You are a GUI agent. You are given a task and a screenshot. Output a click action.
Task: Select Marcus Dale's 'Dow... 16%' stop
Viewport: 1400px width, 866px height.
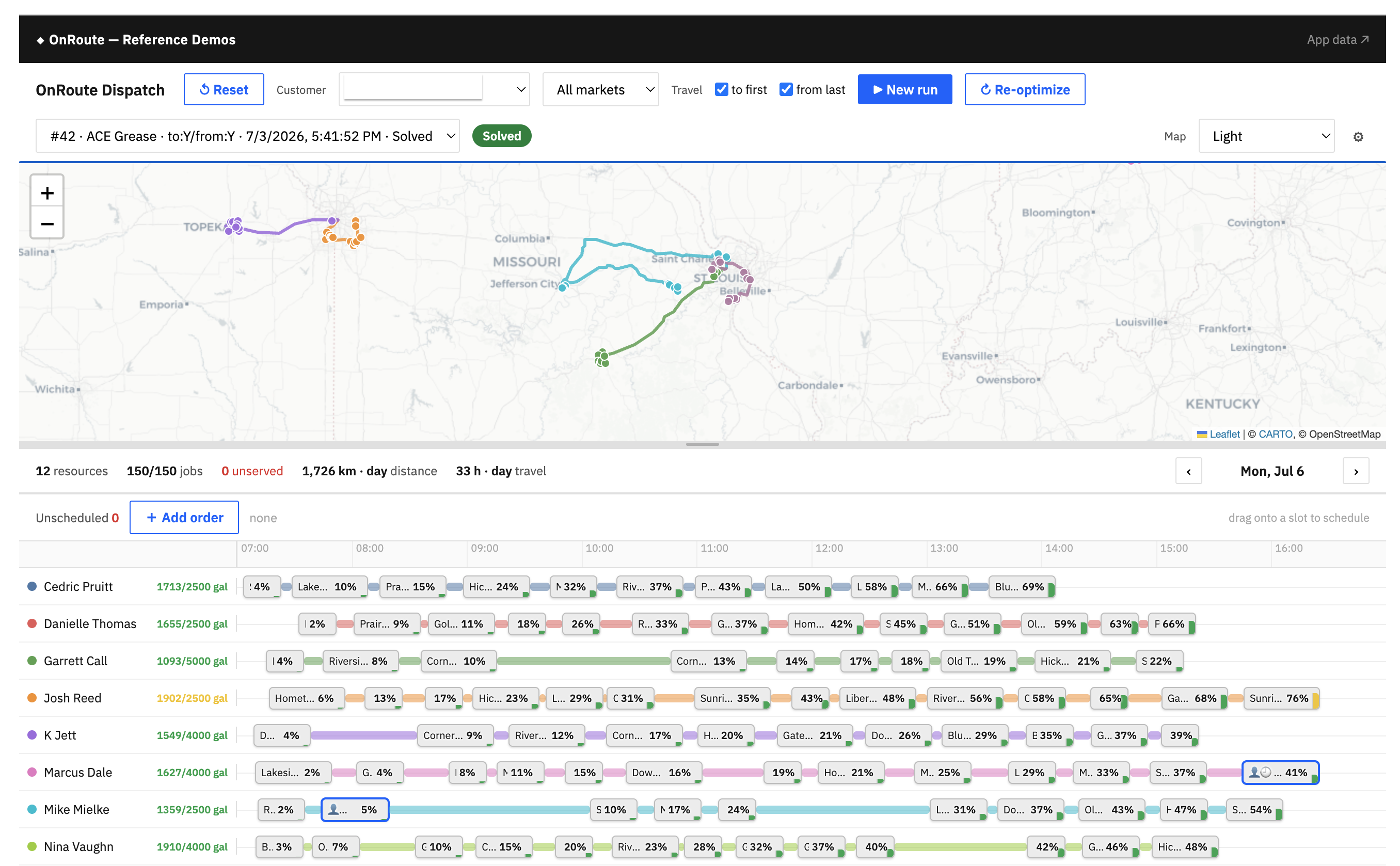point(663,773)
